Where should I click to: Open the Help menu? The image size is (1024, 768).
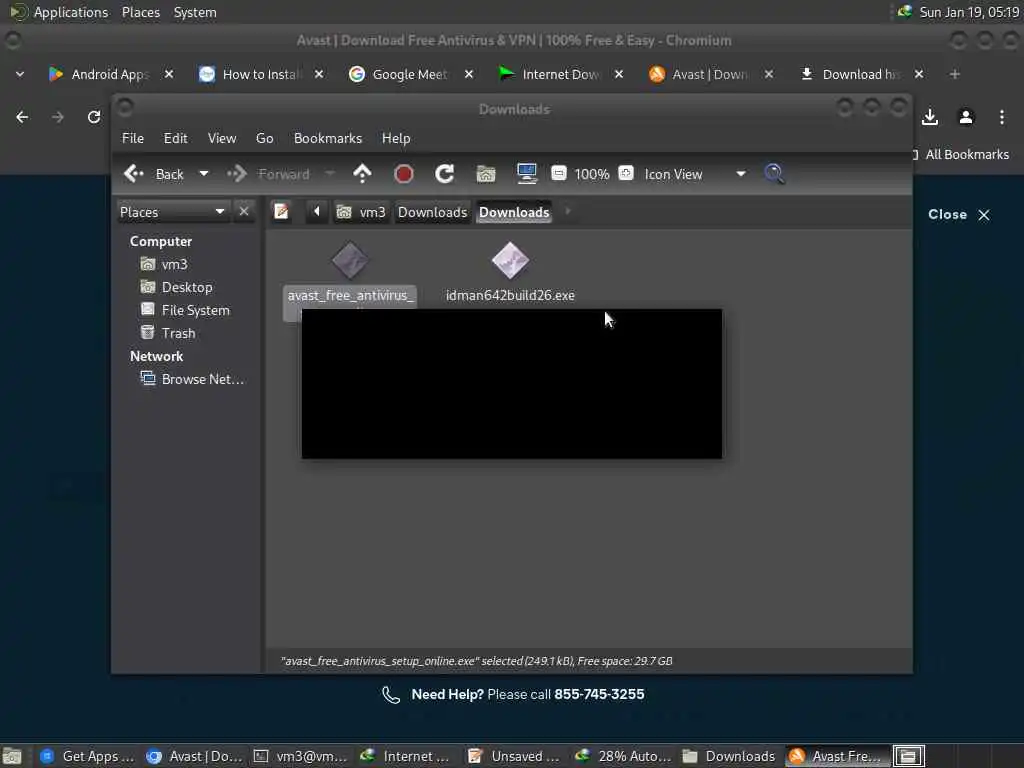click(x=396, y=138)
